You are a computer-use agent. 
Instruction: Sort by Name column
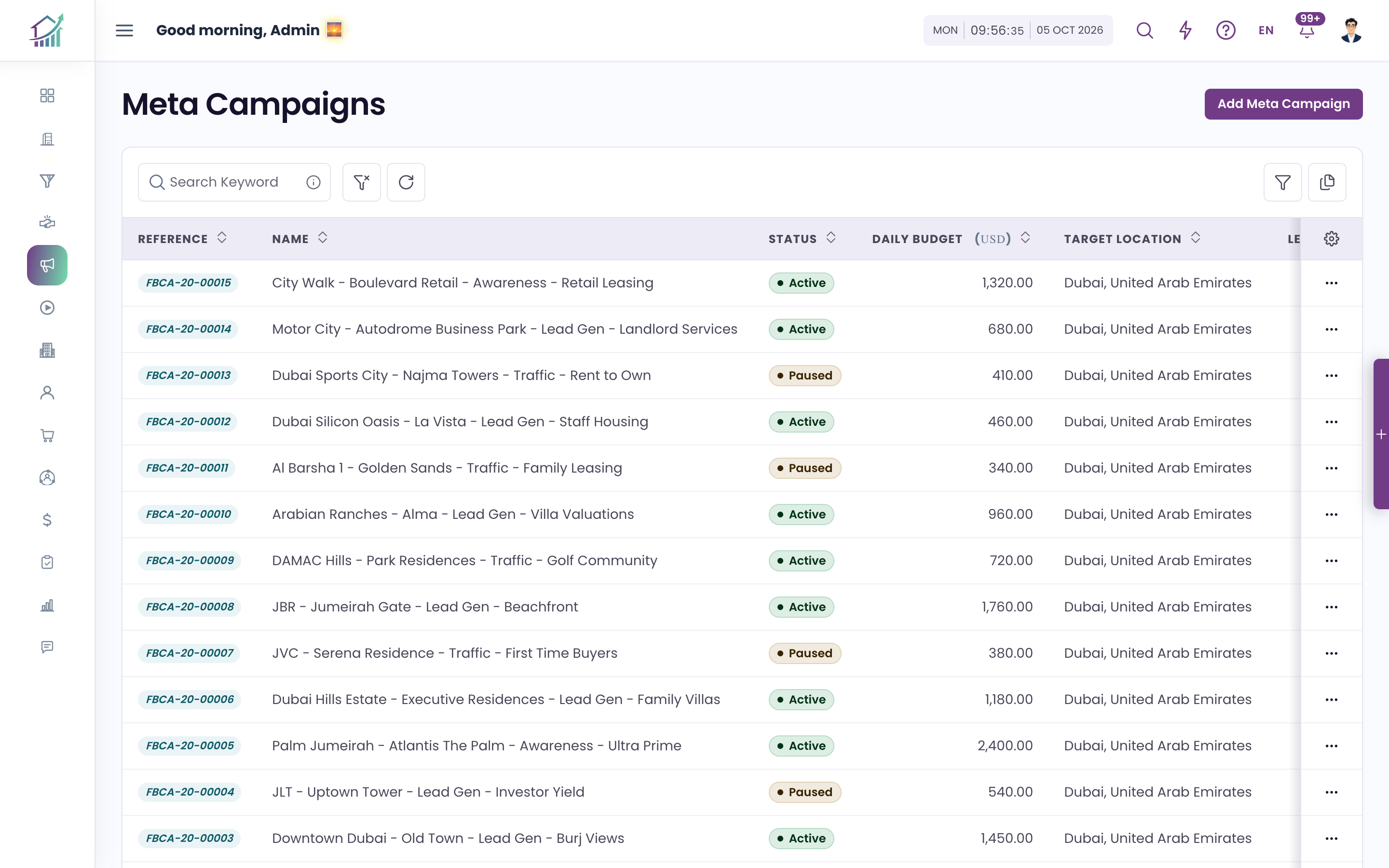pos(323,238)
